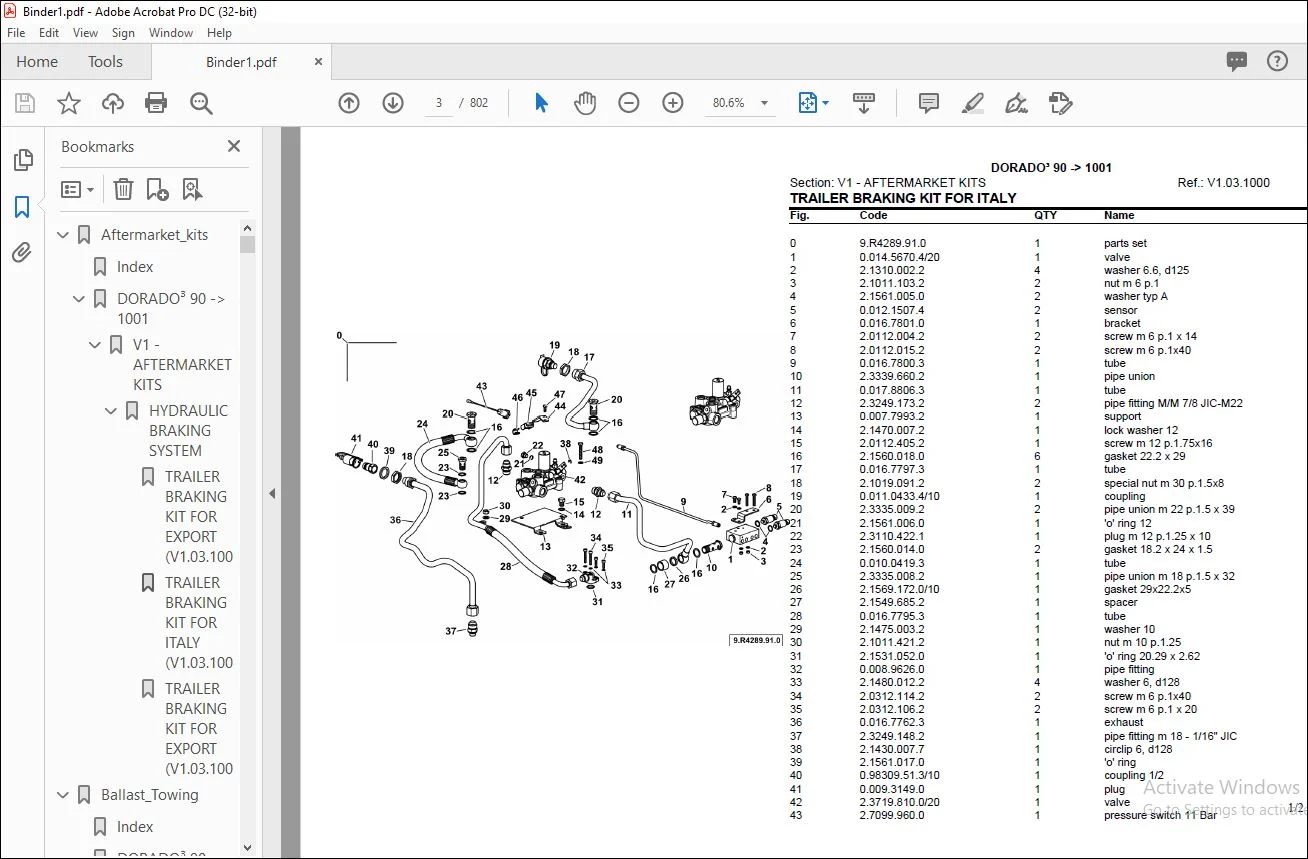This screenshot has width=1308, height=859.
Task: Open the Help menu
Action: [219, 33]
